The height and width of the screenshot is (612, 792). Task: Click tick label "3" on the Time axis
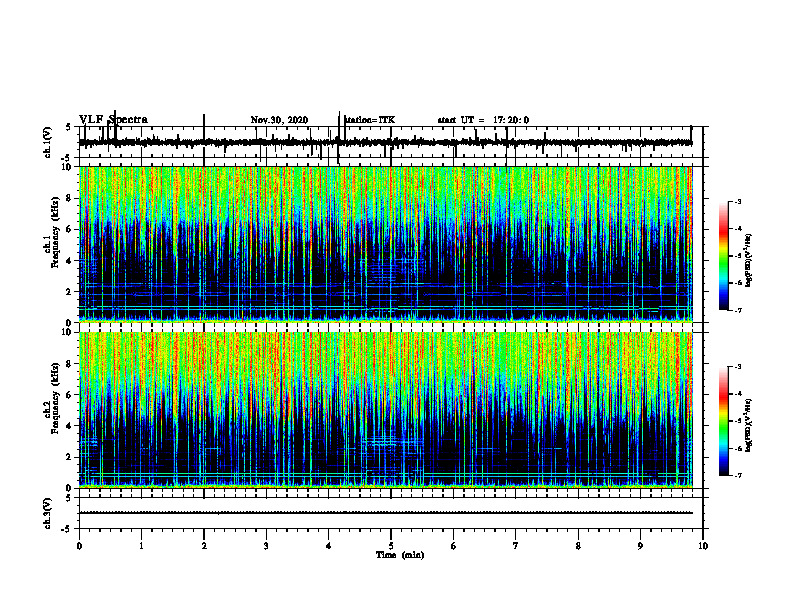point(266,546)
